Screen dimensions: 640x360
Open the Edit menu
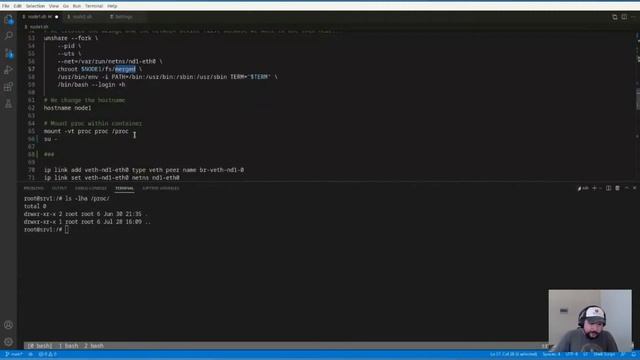point(18,6)
